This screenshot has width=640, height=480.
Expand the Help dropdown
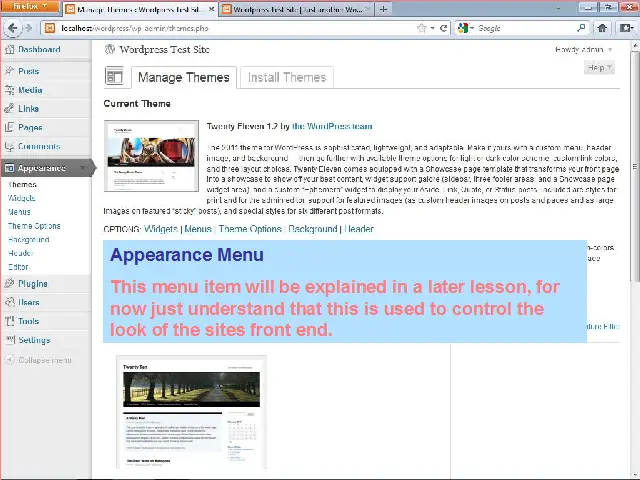599,67
